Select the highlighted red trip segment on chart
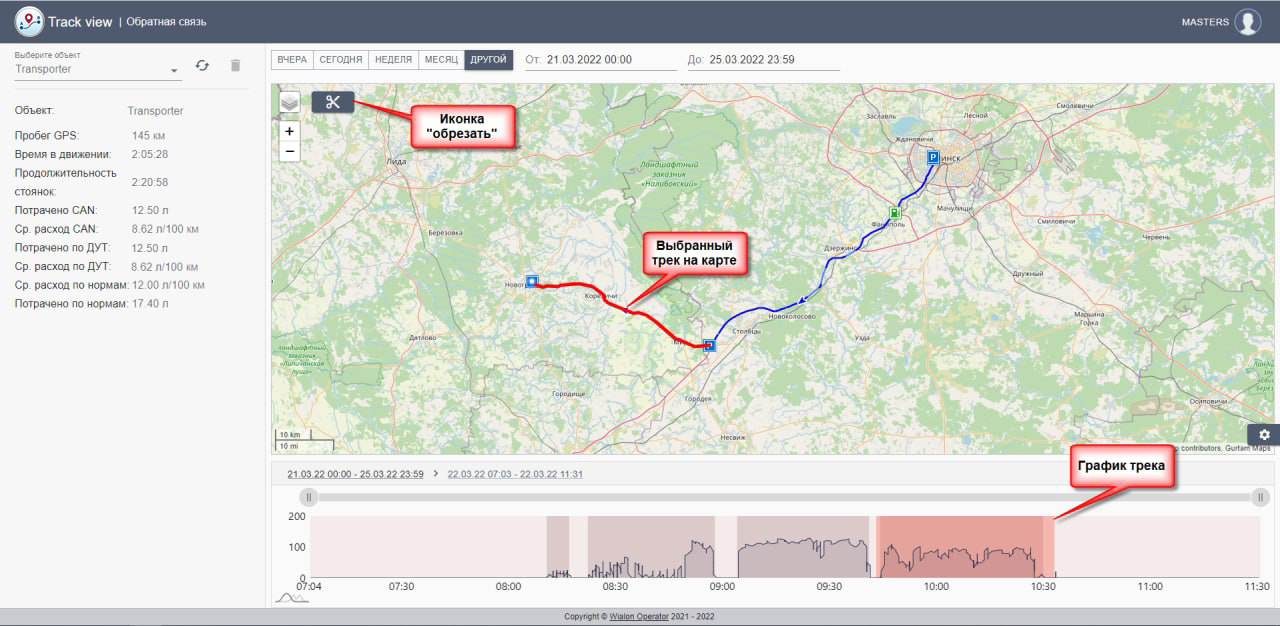 pyautogui.click(x=960, y=545)
